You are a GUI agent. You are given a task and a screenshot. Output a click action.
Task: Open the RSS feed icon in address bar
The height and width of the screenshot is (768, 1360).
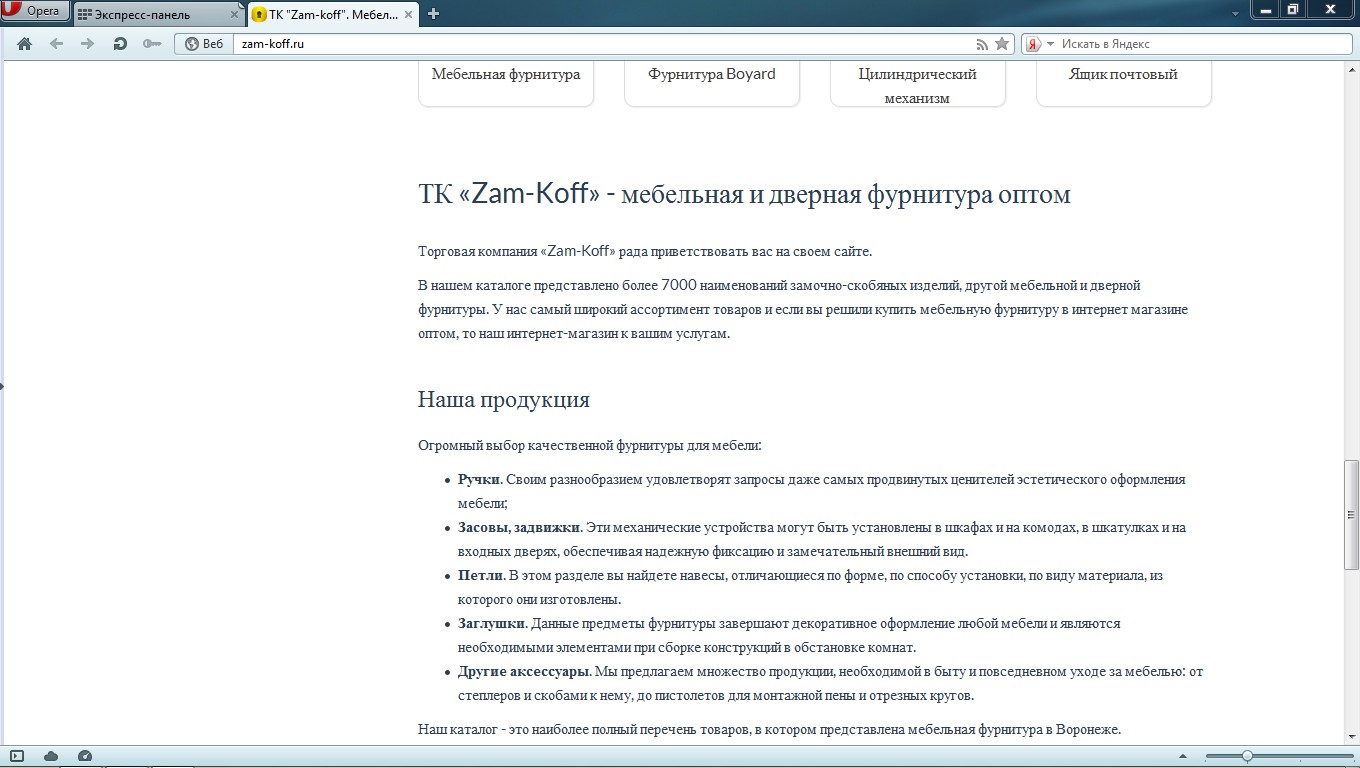[982, 44]
